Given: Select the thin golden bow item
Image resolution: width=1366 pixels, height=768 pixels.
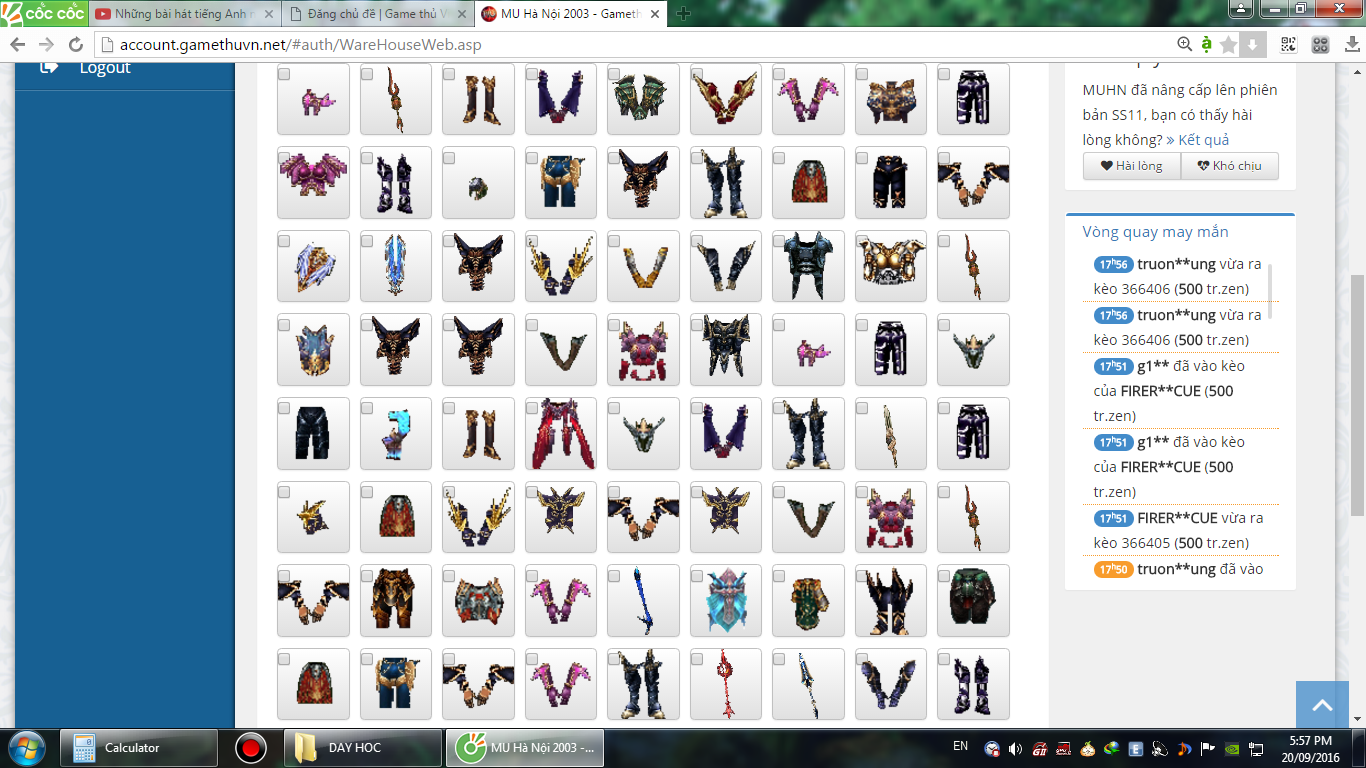Looking at the screenshot, I should click(x=891, y=433).
